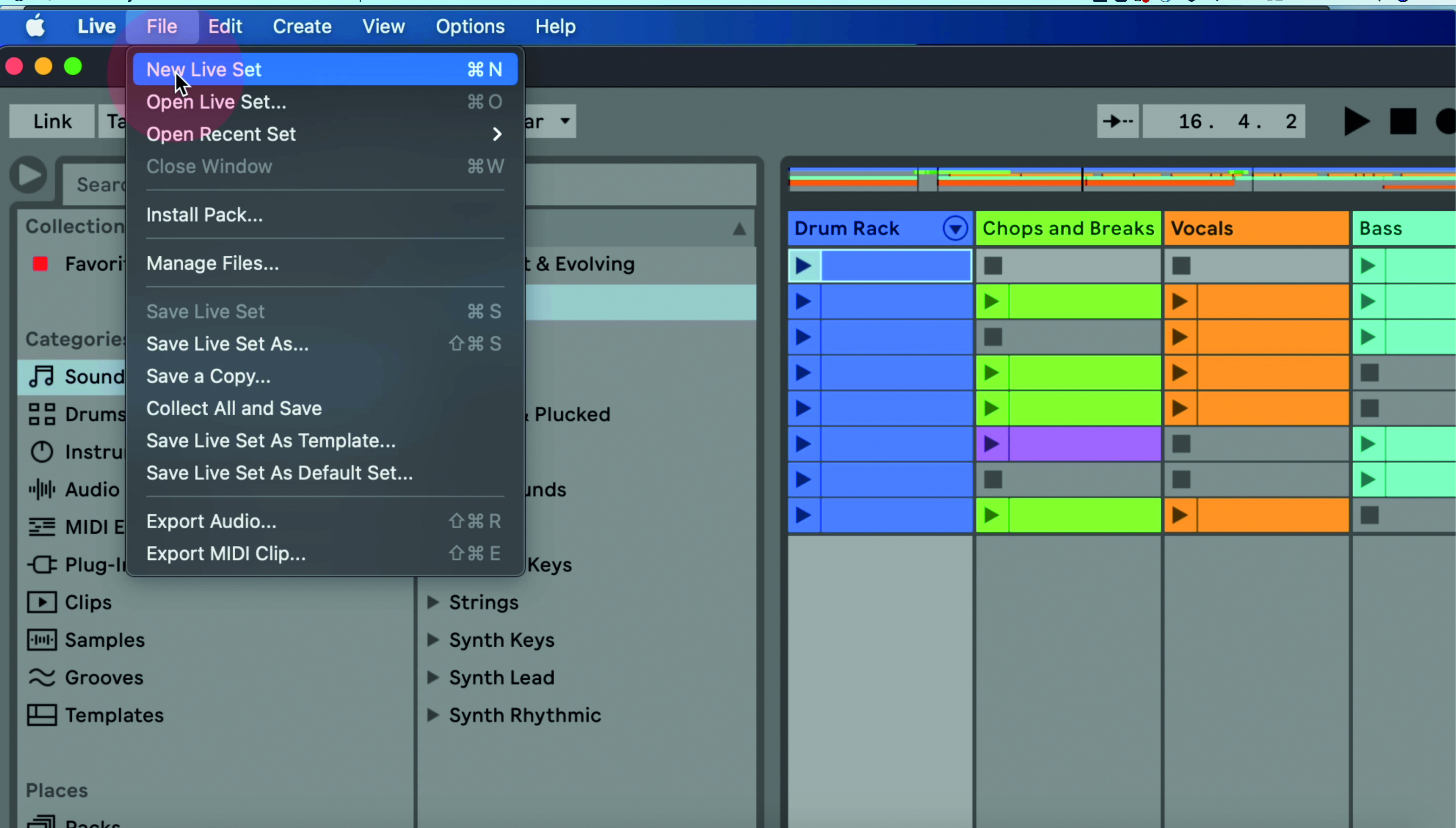Close the window with red button
Viewport: 1456px width, 828px height.
click(x=14, y=67)
